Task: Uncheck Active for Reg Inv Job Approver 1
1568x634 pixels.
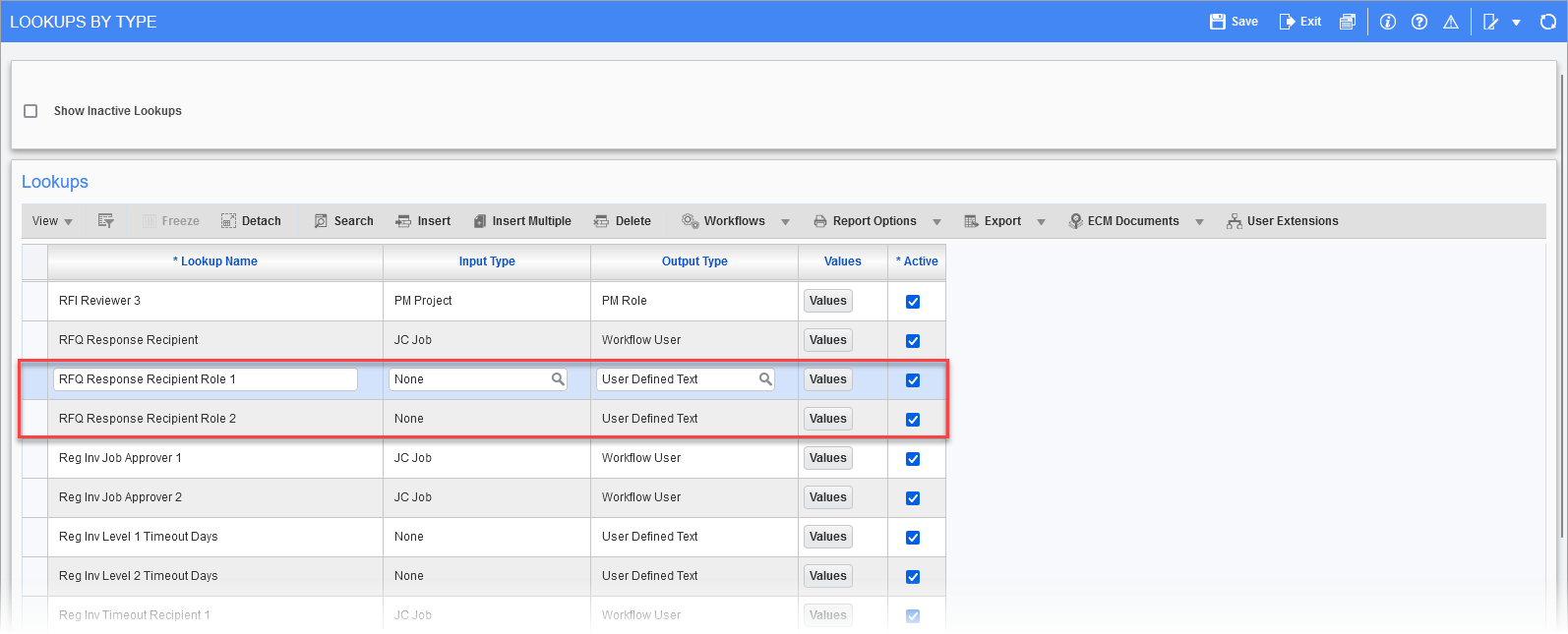Action: [x=913, y=459]
